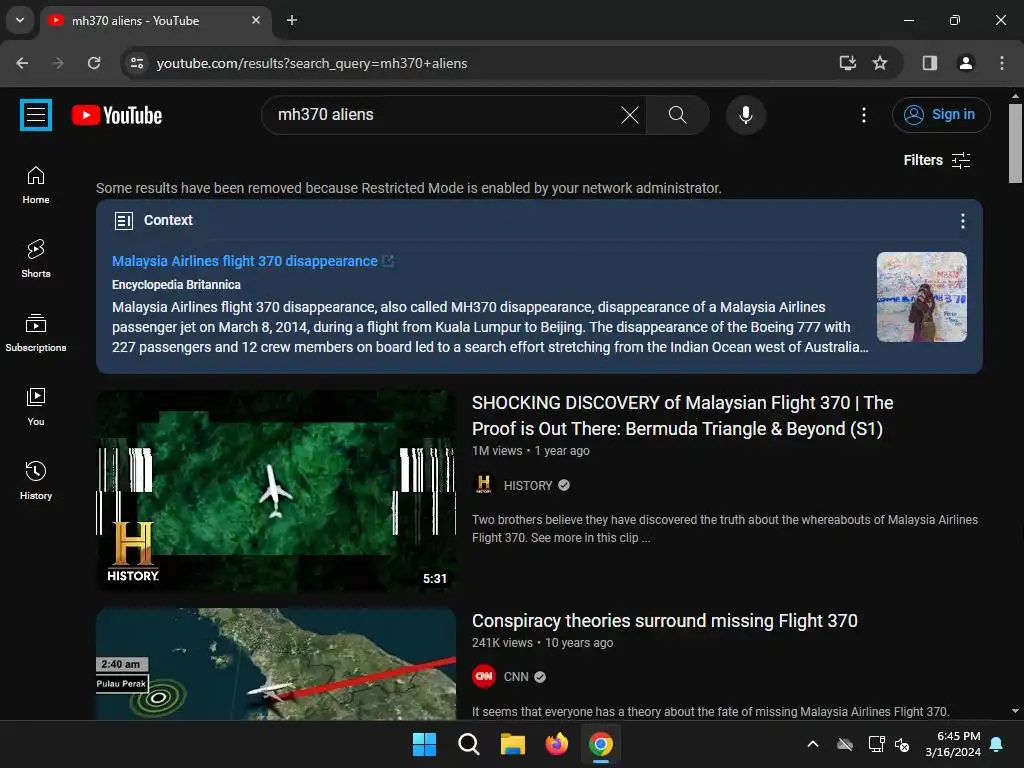Viewport: 1024px width, 768px height.
Task: Play the CNN conspiracy theories thumbnail
Action: tap(276, 664)
